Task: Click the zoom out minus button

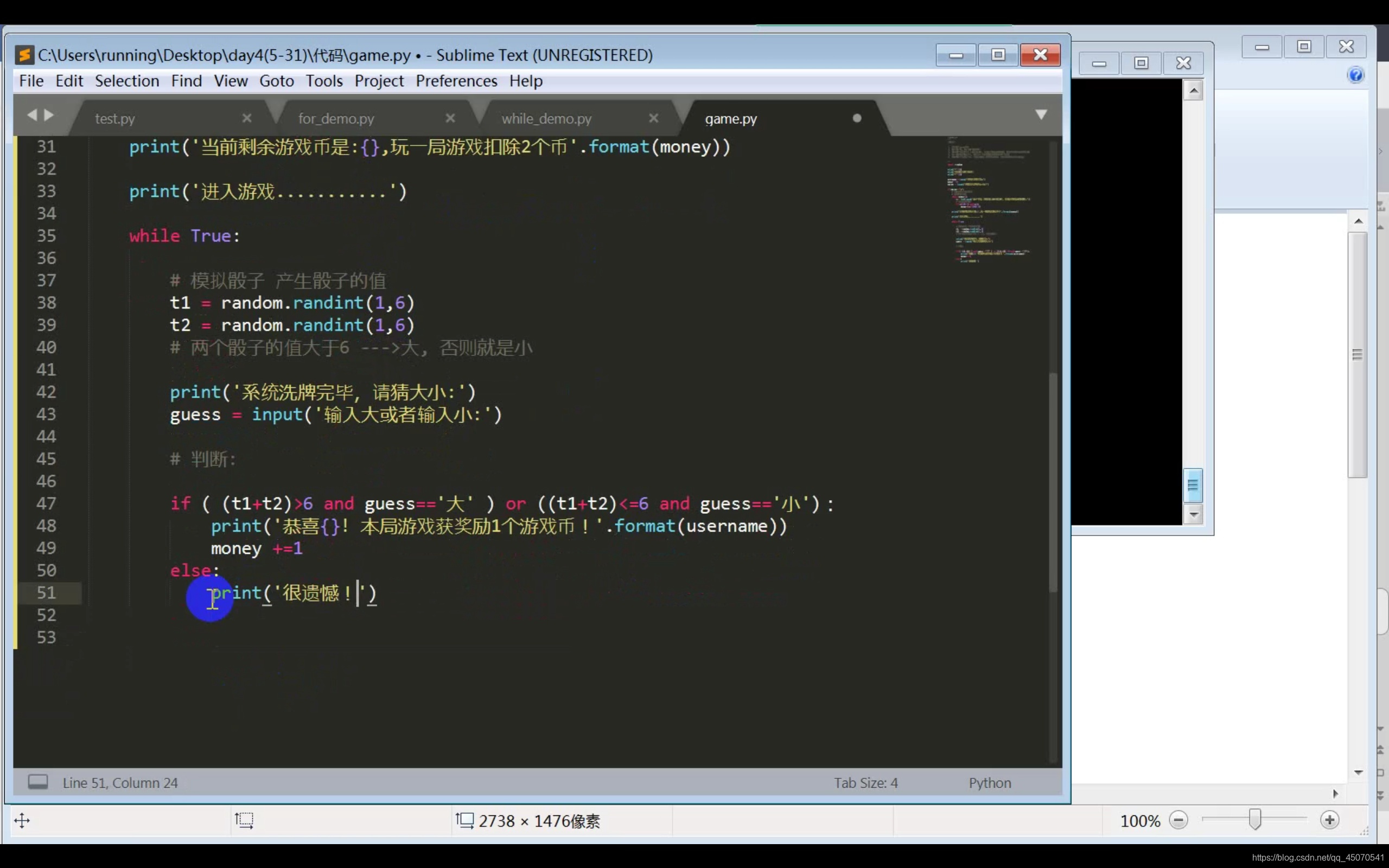Action: pos(1178,820)
